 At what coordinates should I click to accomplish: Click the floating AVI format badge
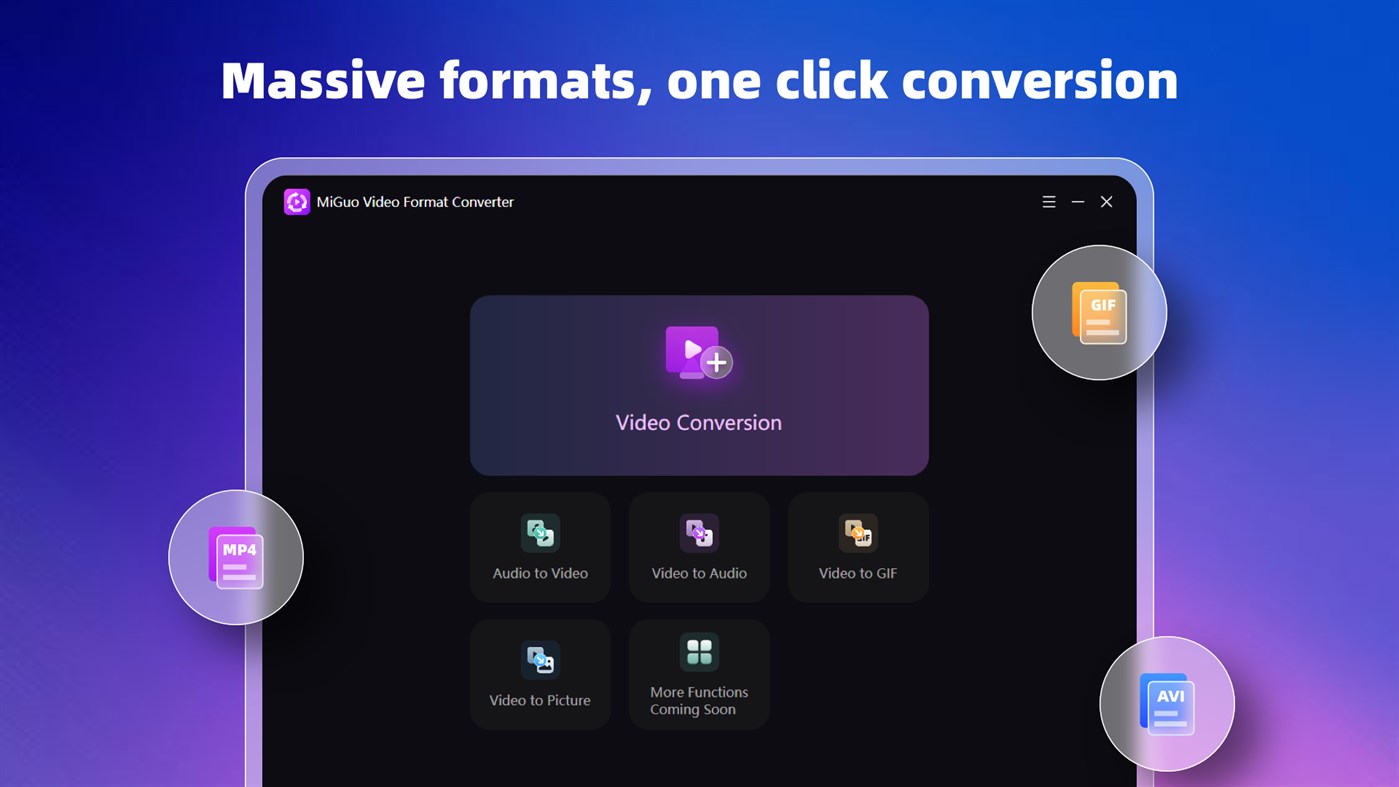1167,704
